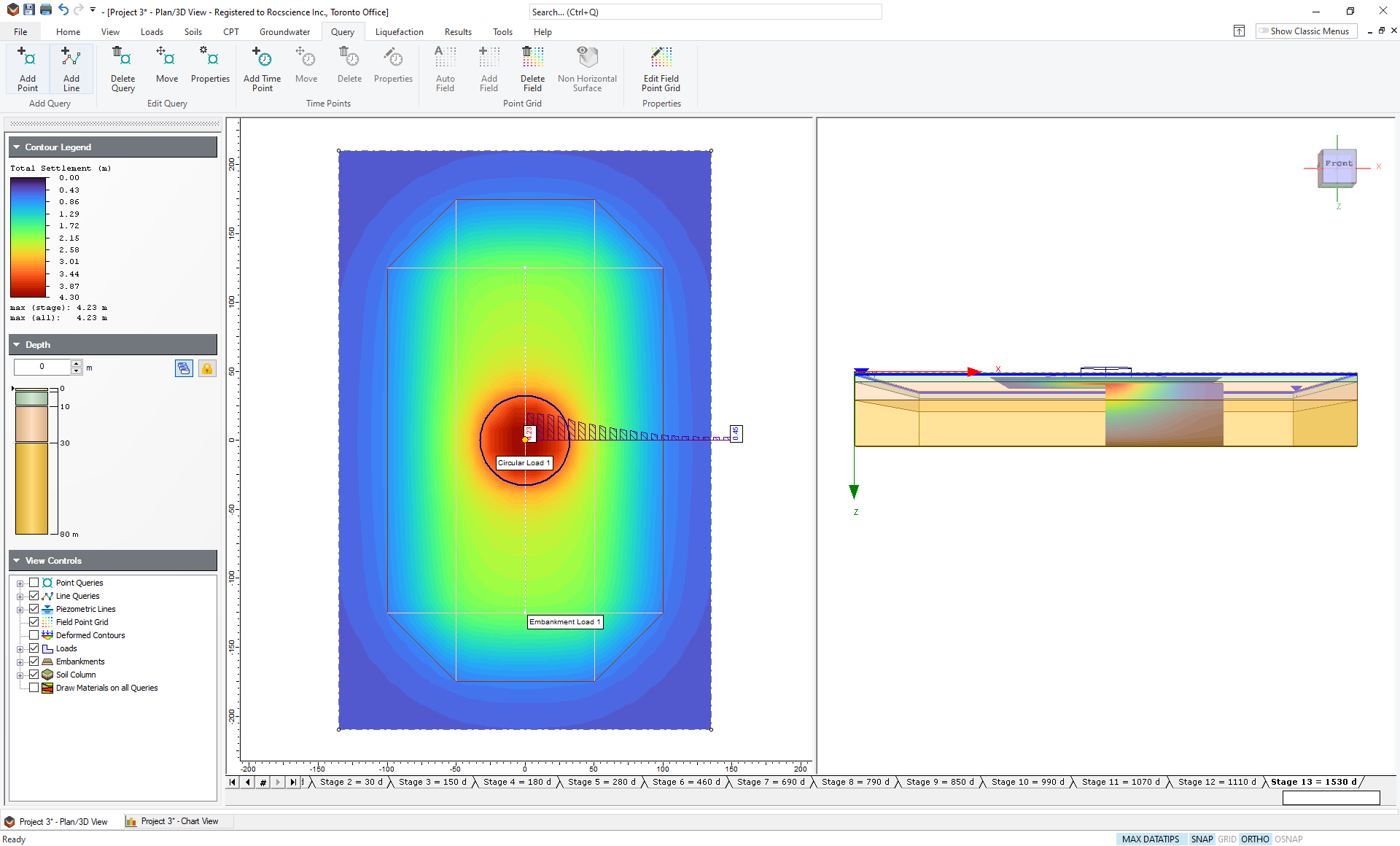This screenshot has height=846, width=1400.
Task: Uncheck the Soil Column checkbox
Action: (34, 675)
